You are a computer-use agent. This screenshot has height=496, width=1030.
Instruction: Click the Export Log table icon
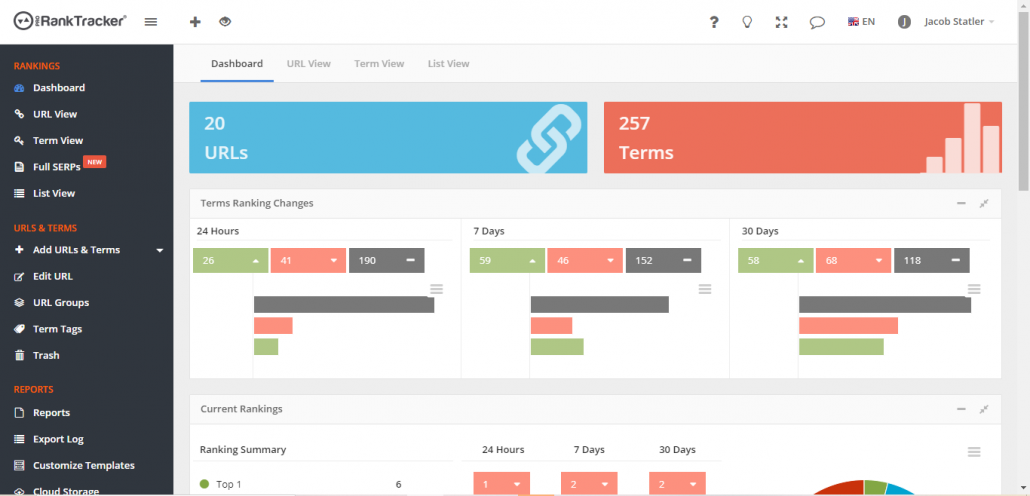(x=19, y=439)
